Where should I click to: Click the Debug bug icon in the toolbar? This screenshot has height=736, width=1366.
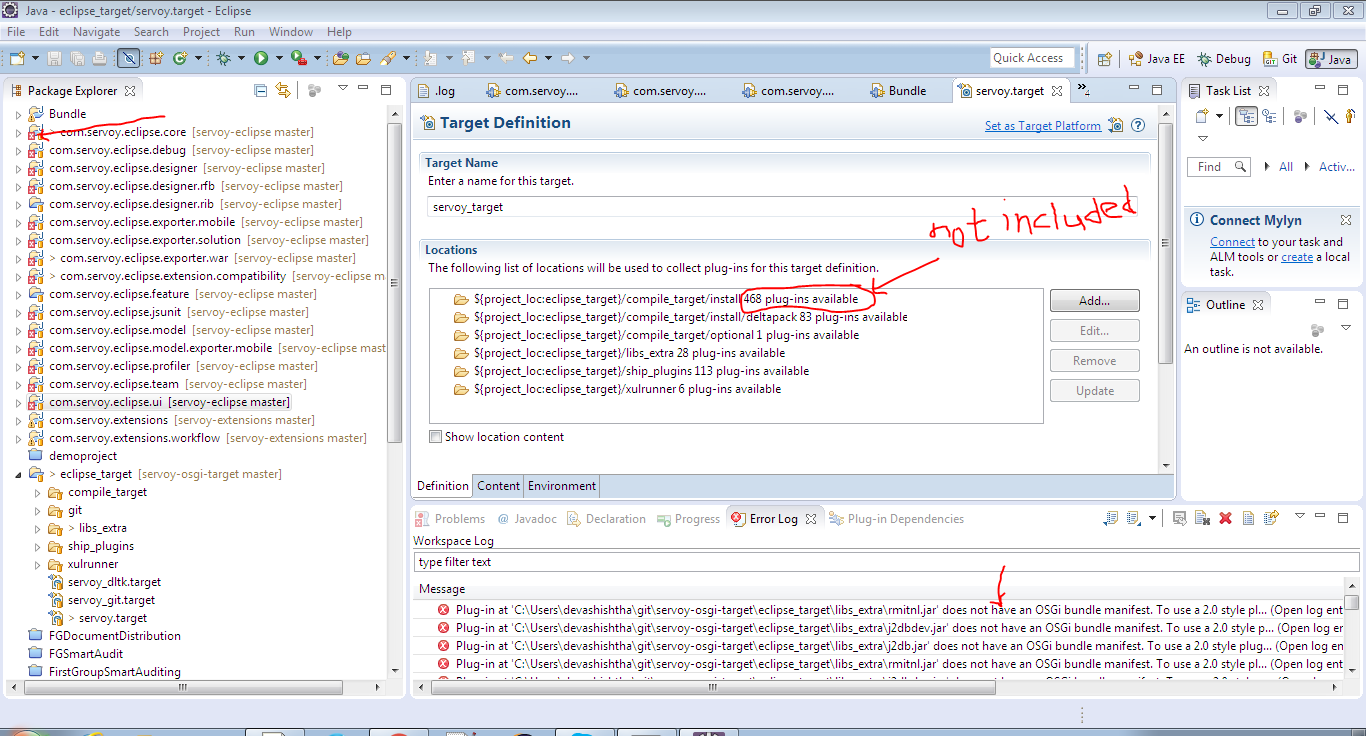(223, 58)
